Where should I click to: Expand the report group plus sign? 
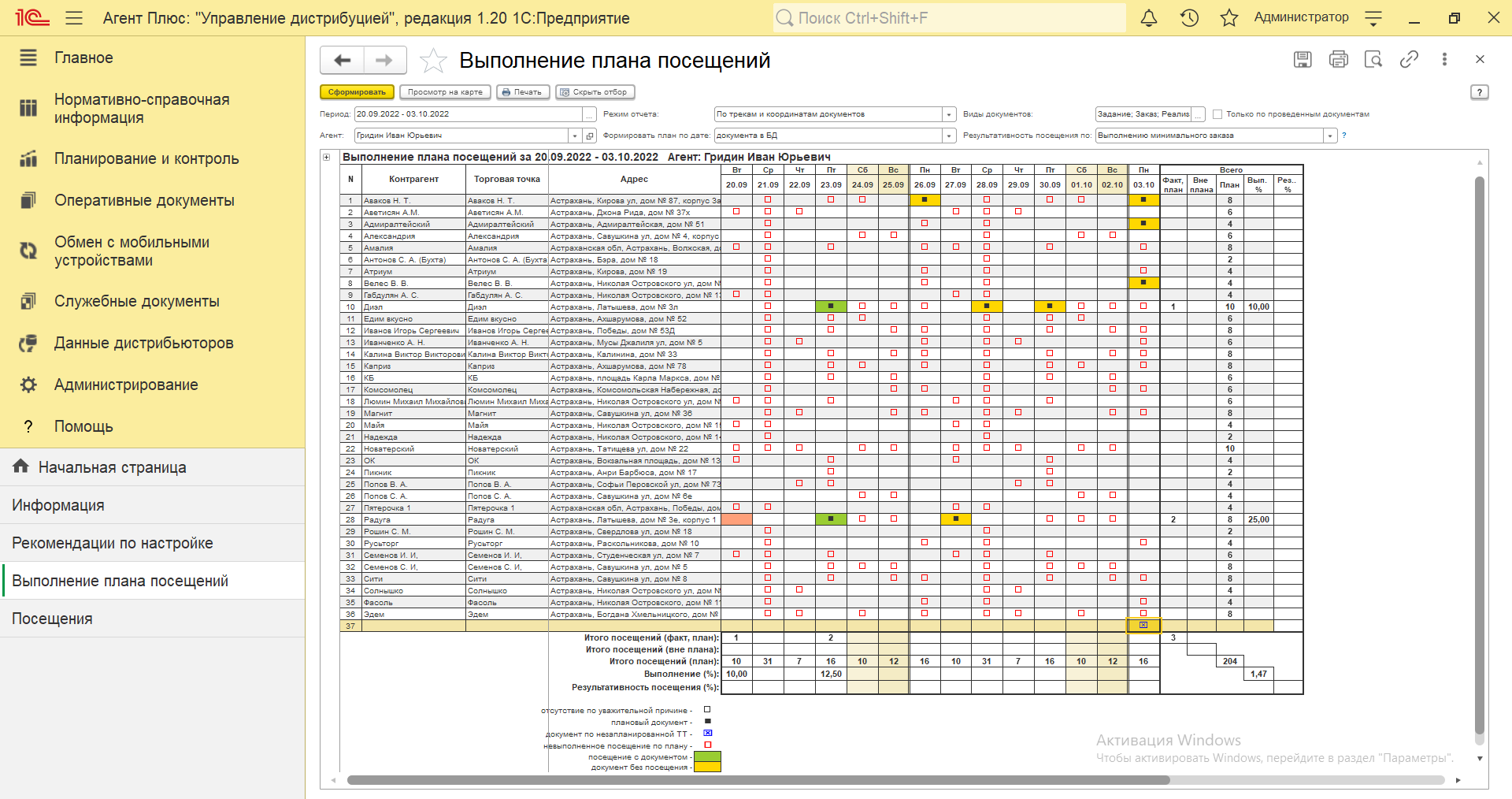coord(327,157)
